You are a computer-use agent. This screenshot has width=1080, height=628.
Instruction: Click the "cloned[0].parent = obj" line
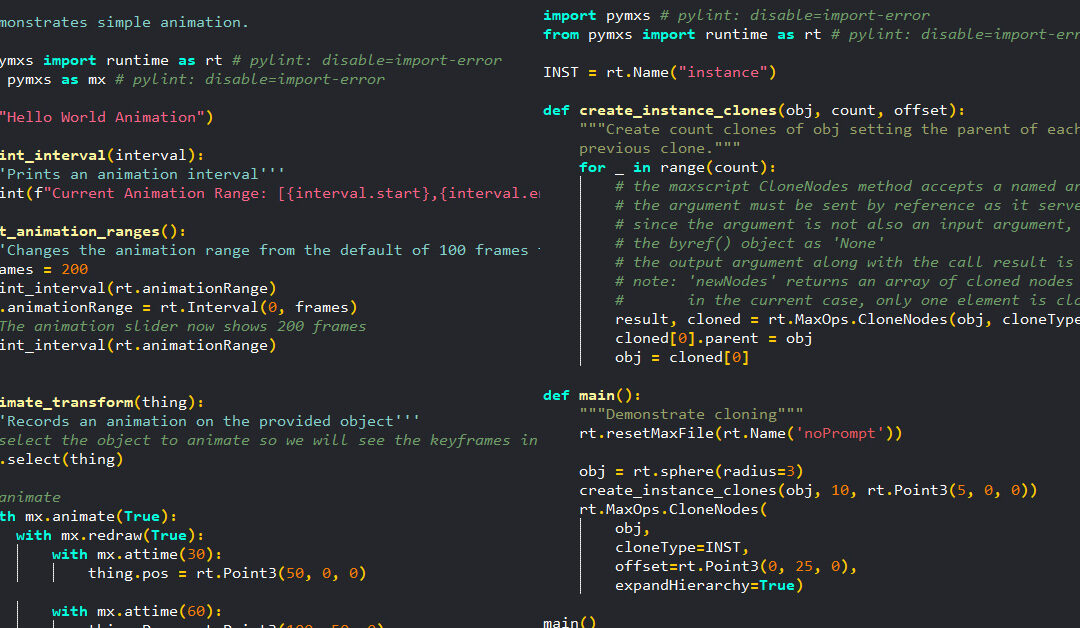coord(713,338)
